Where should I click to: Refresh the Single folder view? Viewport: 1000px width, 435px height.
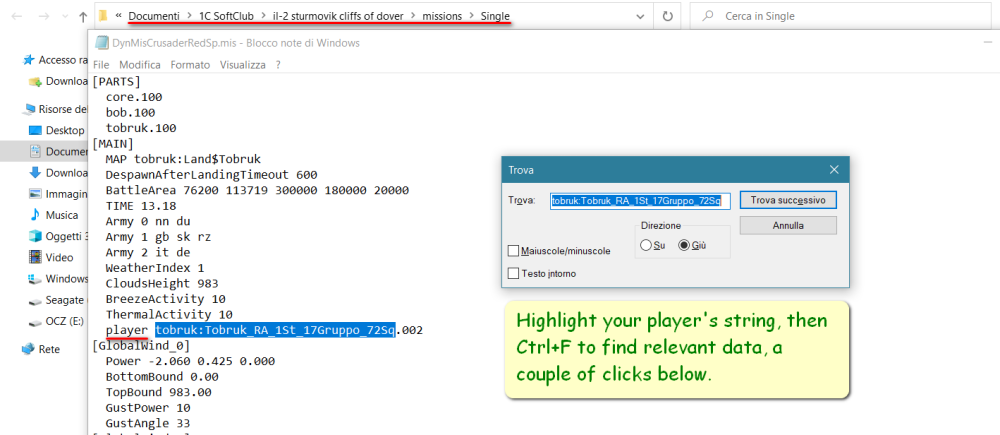667,16
